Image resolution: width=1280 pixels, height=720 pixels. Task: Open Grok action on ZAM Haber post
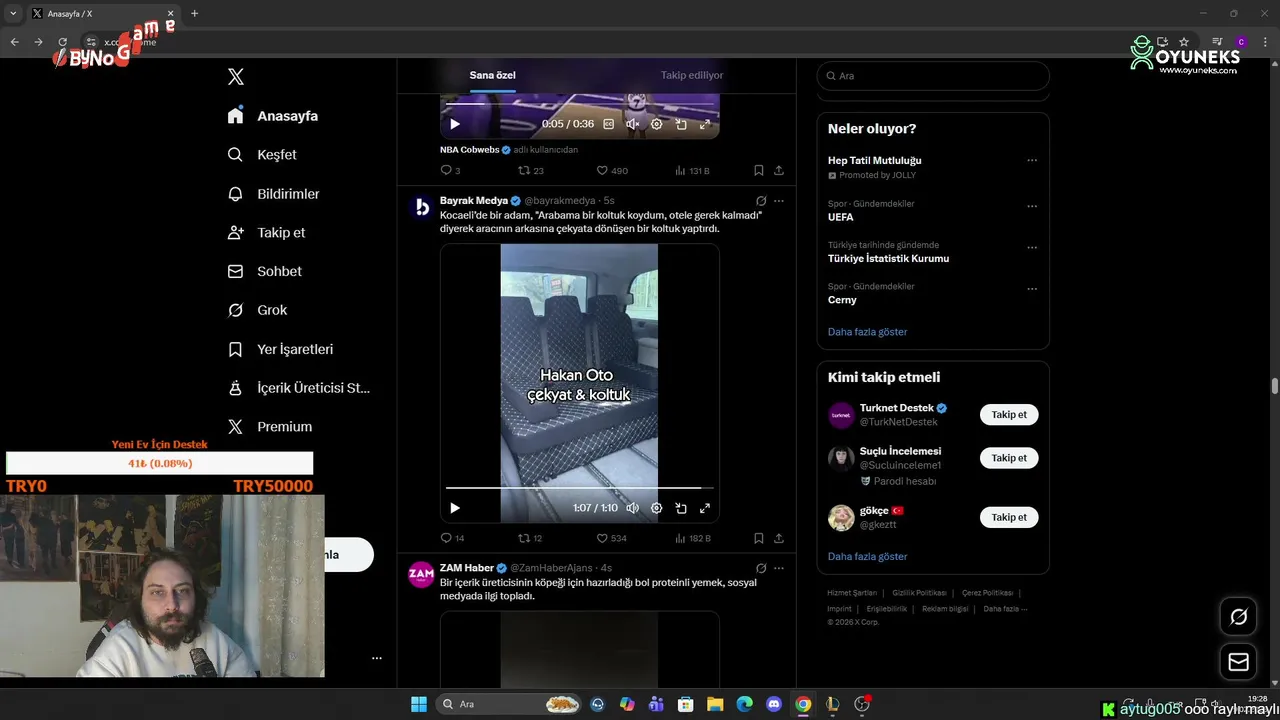[761, 568]
